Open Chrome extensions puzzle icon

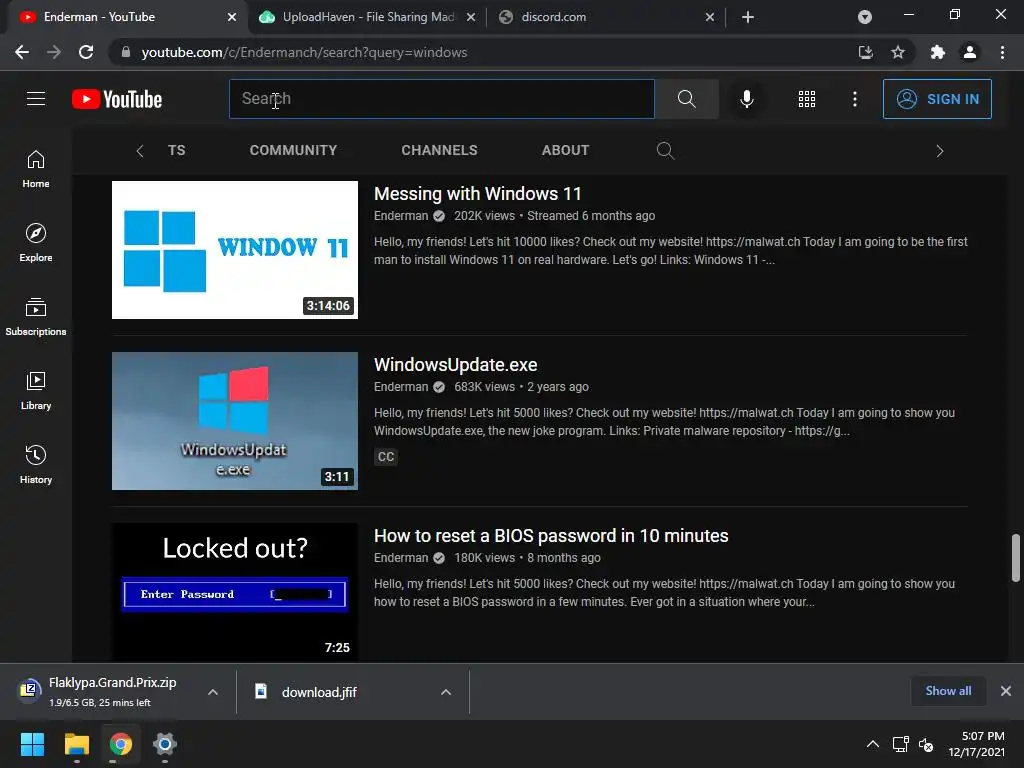(937, 52)
